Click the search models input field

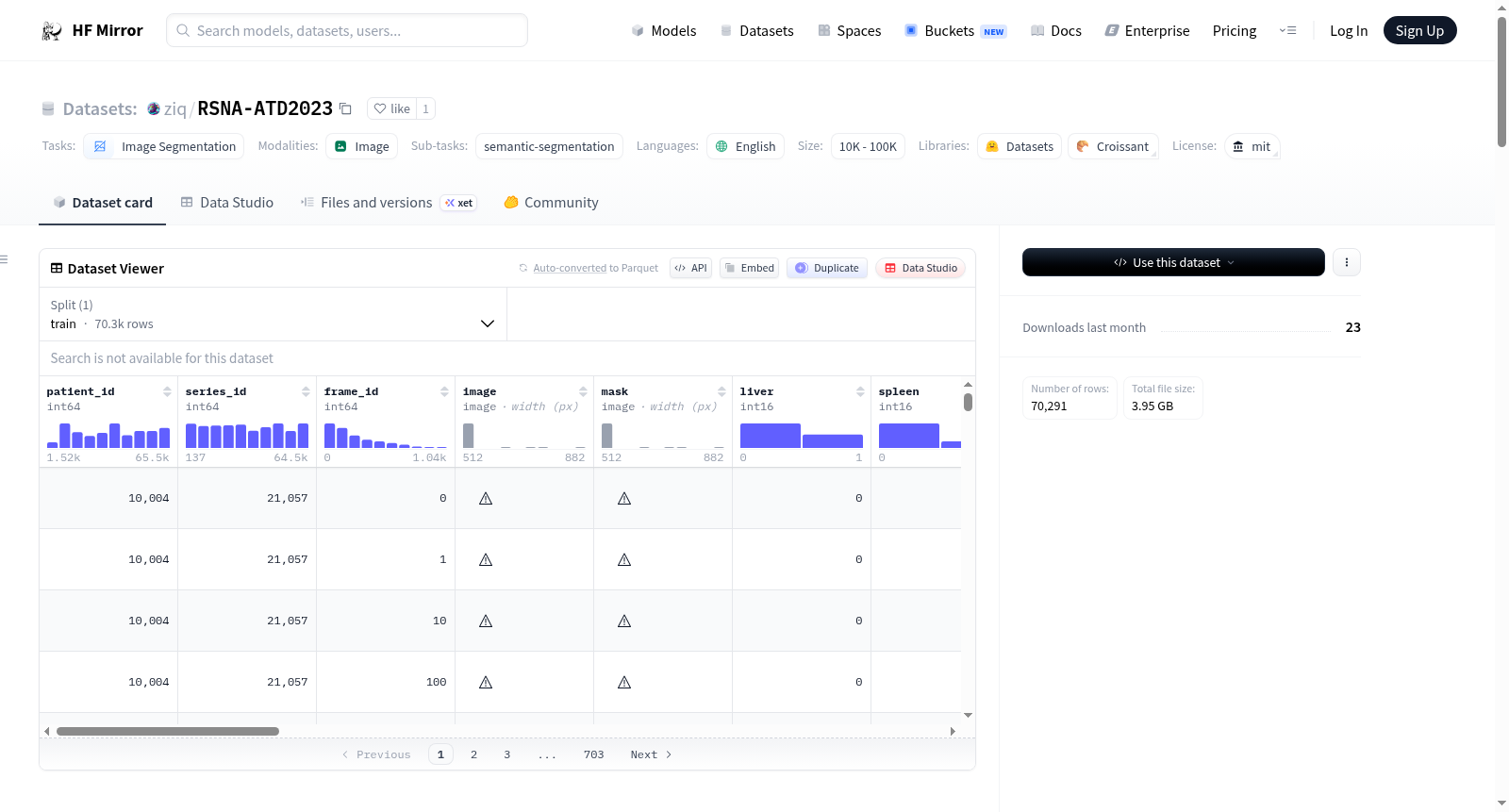click(347, 30)
